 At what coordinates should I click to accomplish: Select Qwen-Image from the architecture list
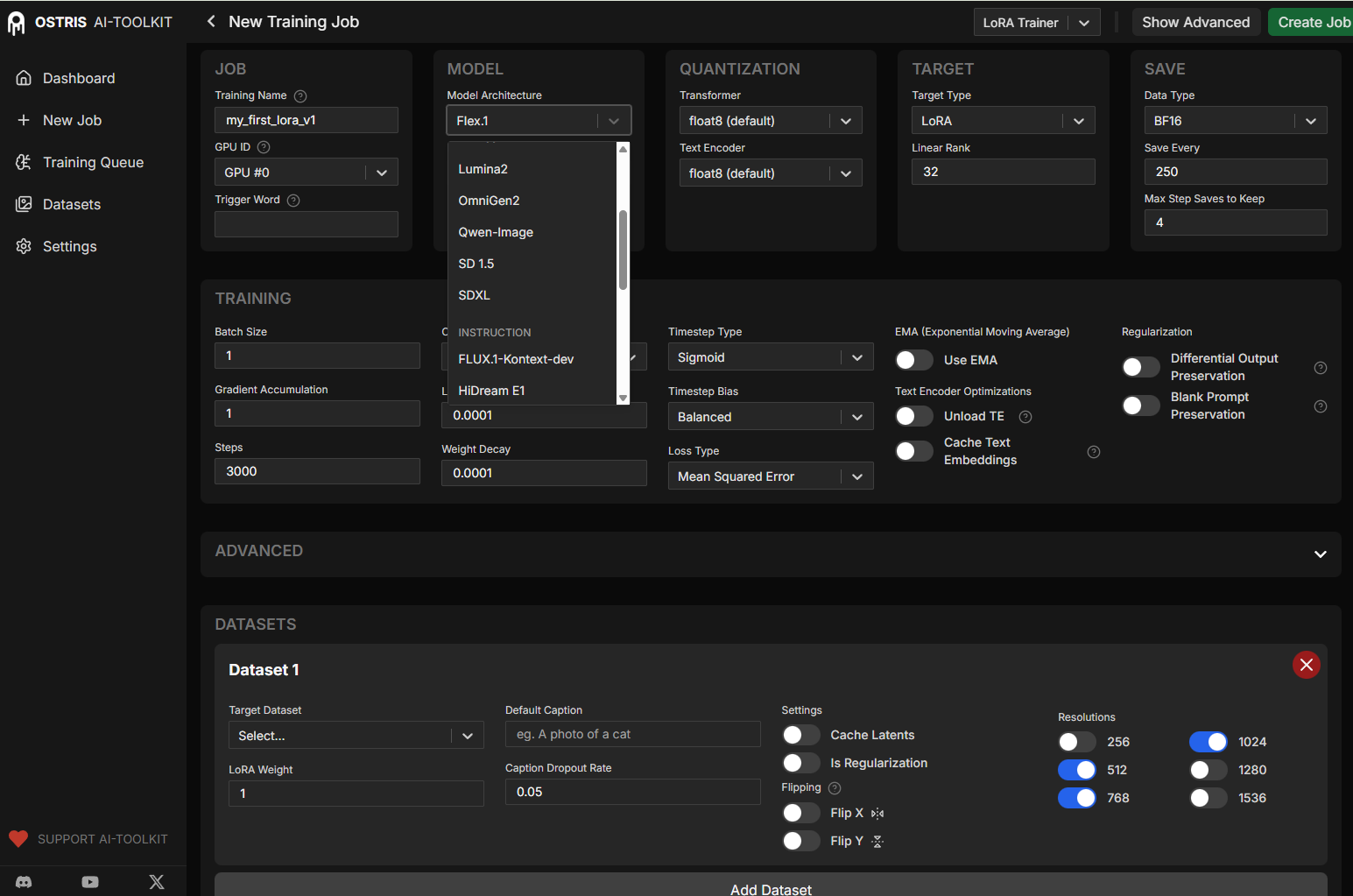pyautogui.click(x=532, y=232)
